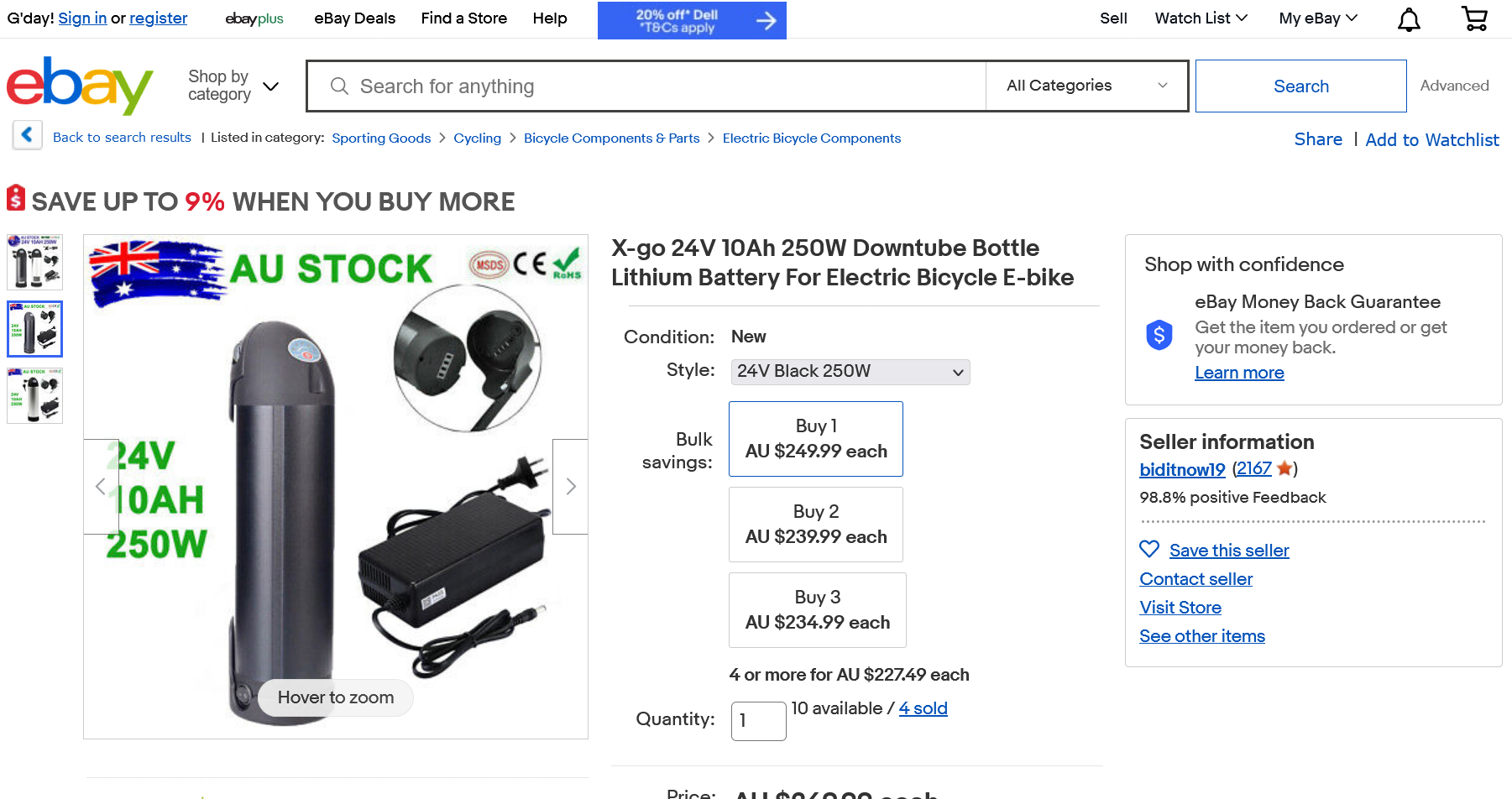Expand the All Categories dropdown
Image resolution: width=1512 pixels, height=799 pixels.
[x=1086, y=86]
